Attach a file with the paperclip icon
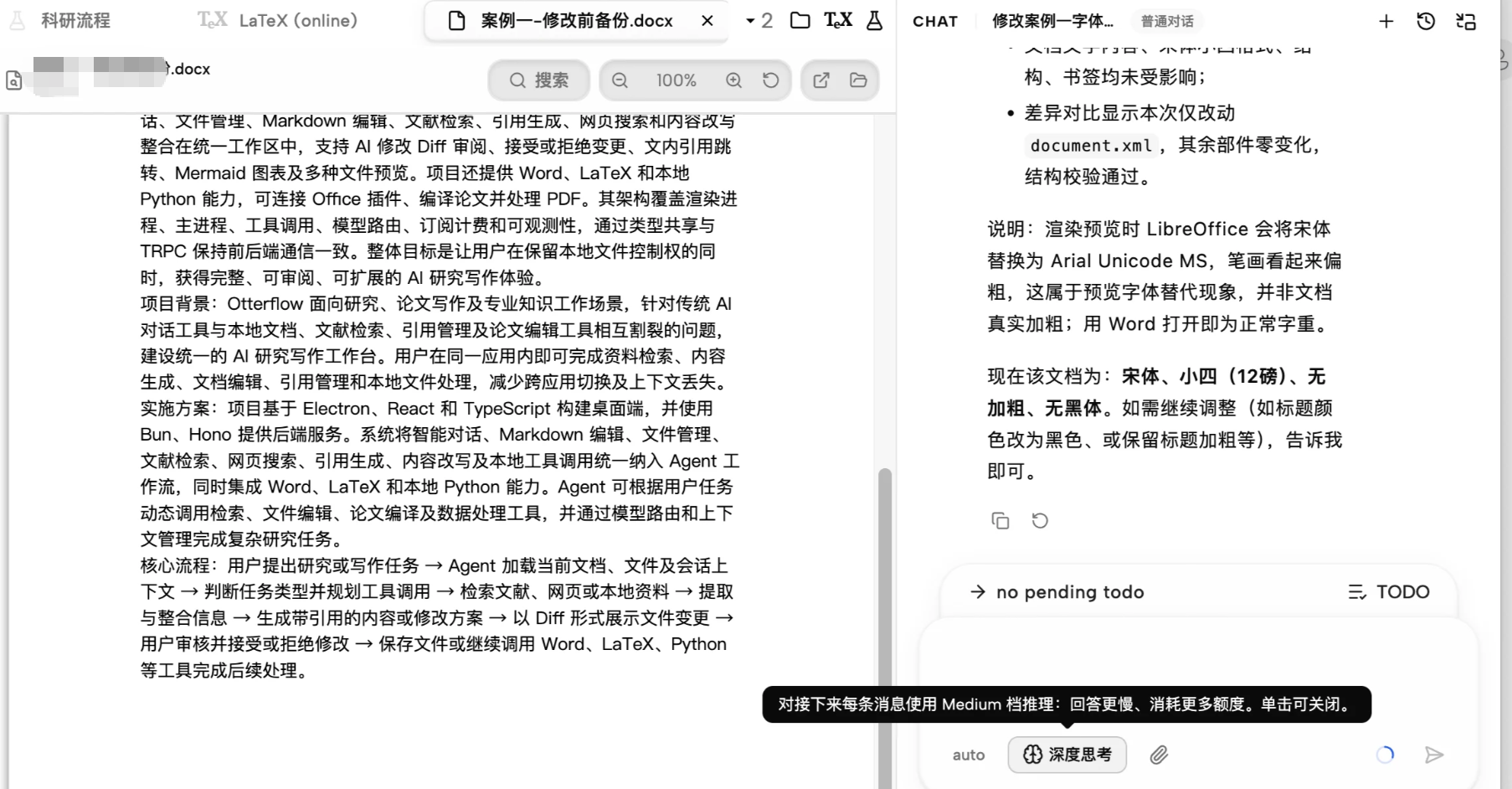 (1159, 755)
